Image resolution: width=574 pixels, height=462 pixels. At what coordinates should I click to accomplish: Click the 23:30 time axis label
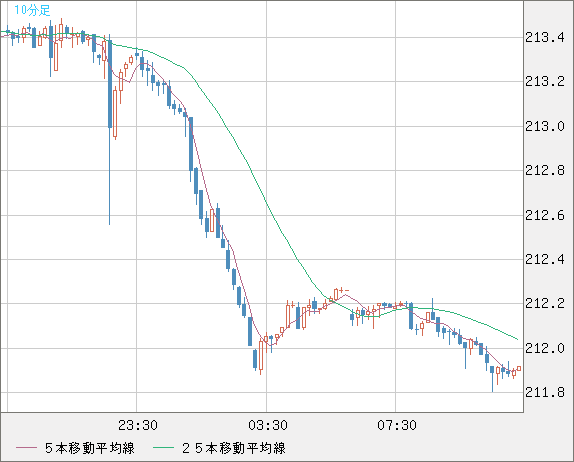click(138, 425)
